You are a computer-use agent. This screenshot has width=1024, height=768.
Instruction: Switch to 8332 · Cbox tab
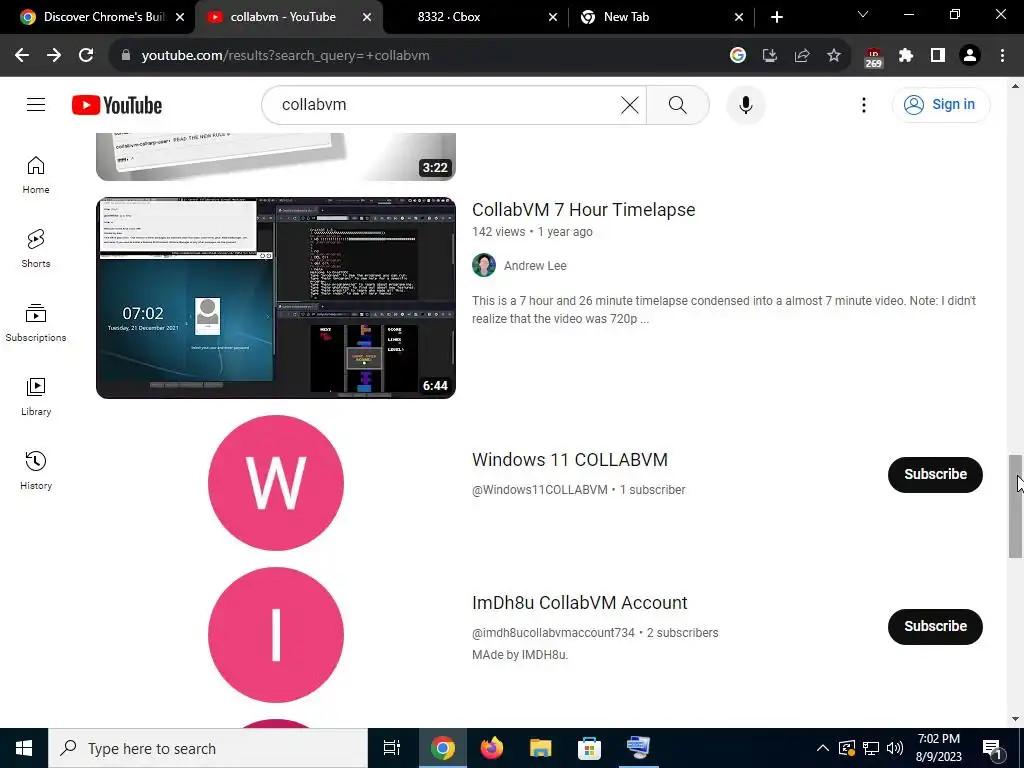pos(449,17)
